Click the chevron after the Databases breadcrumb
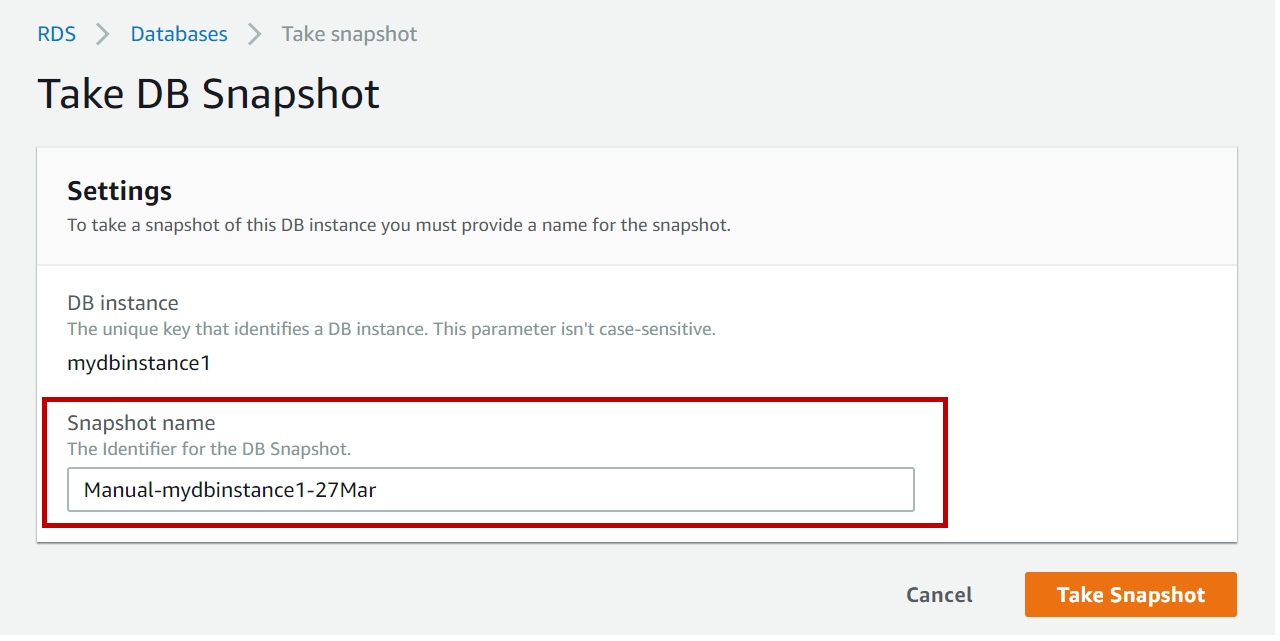 point(254,34)
